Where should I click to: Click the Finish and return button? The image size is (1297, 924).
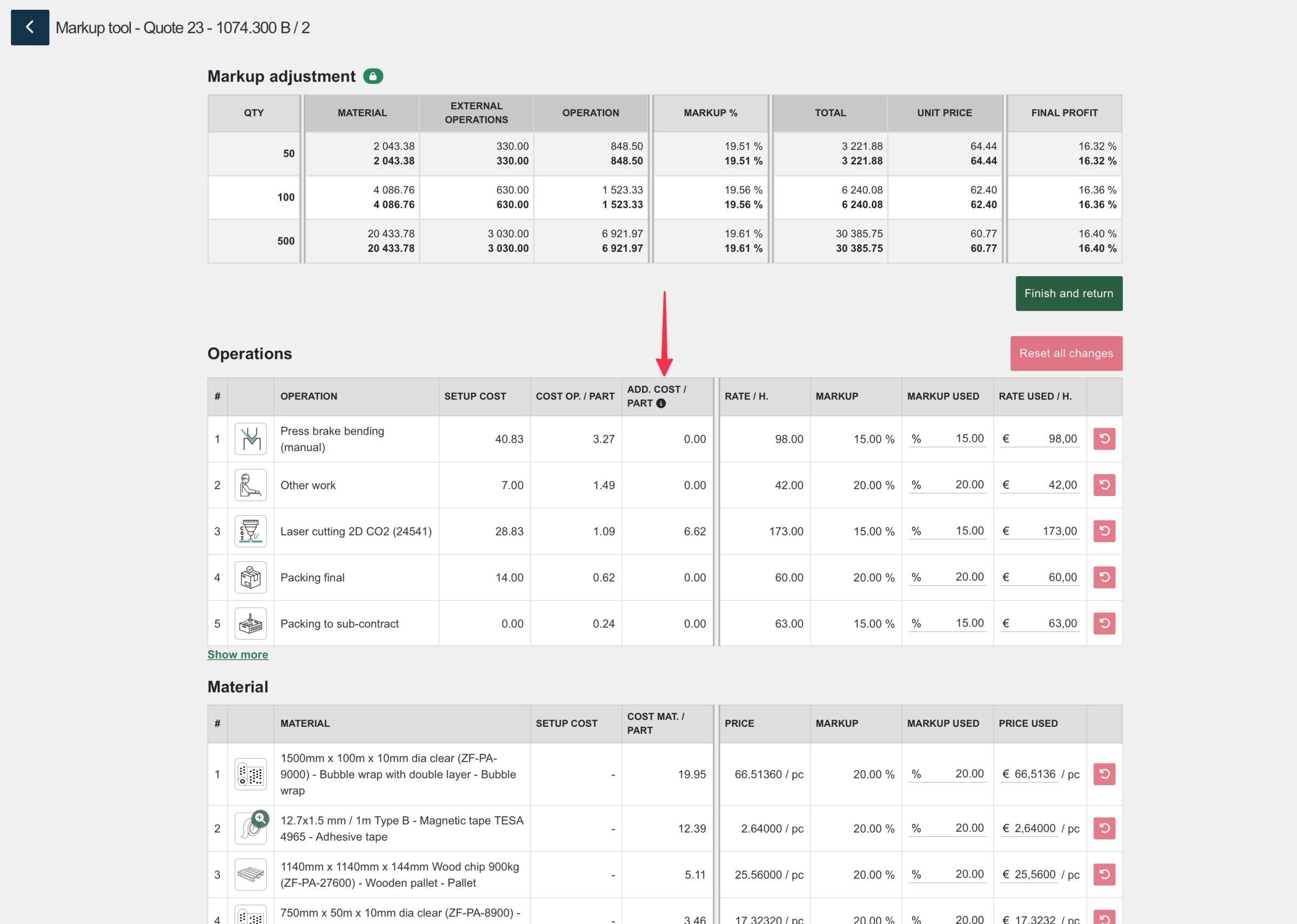click(x=1068, y=293)
